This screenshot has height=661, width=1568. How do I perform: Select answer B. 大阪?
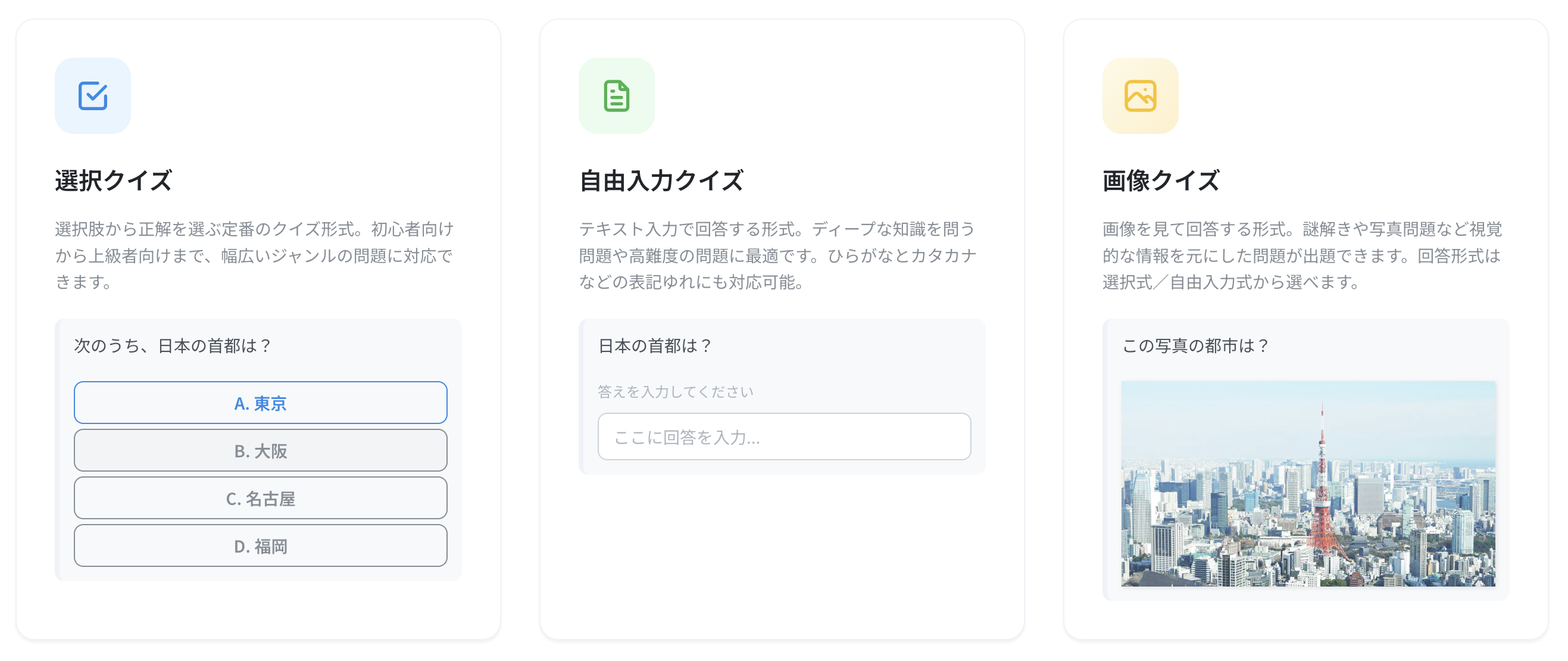click(261, 450)
